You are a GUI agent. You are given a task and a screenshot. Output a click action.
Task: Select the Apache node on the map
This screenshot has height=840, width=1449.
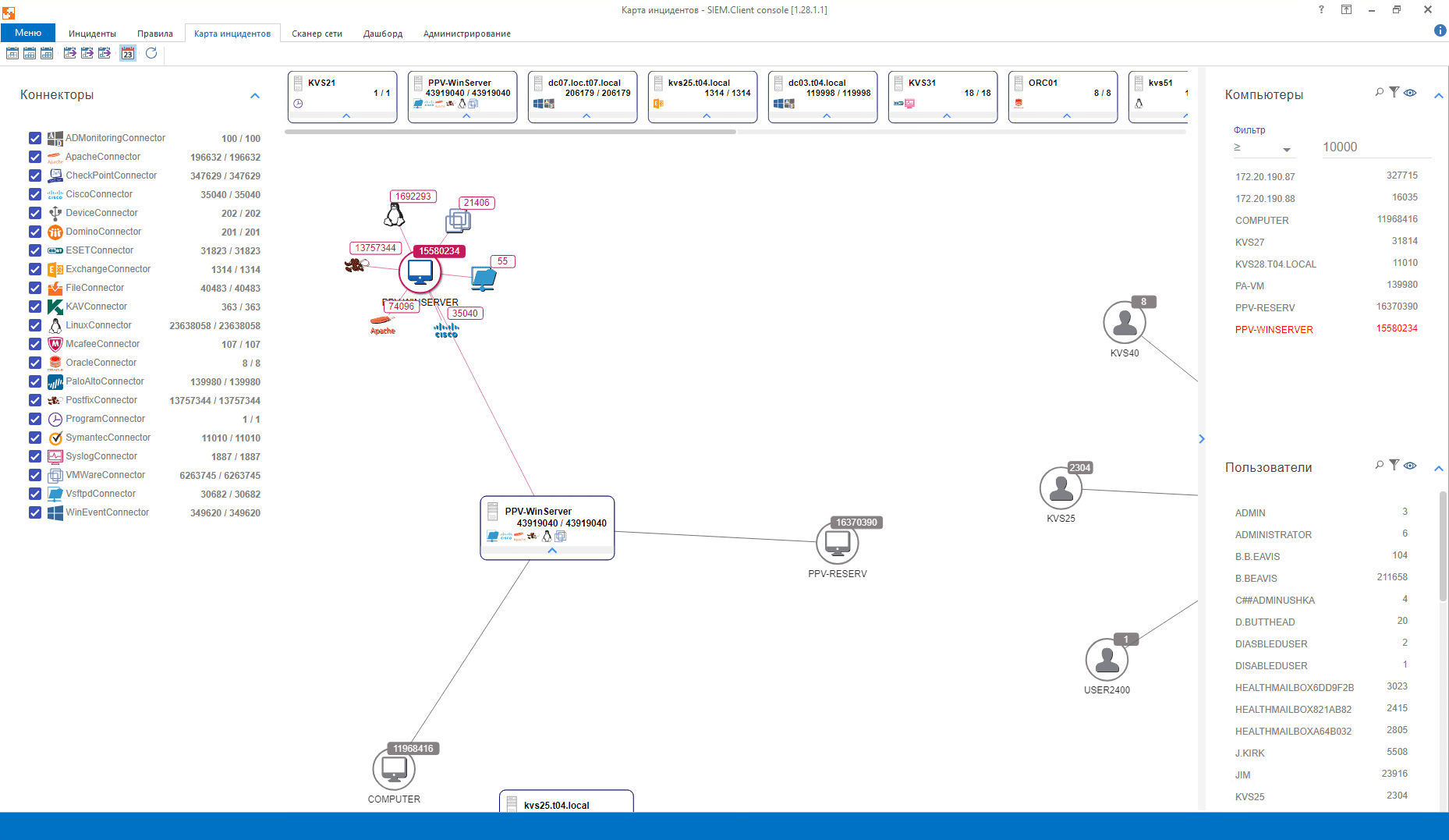382,324
